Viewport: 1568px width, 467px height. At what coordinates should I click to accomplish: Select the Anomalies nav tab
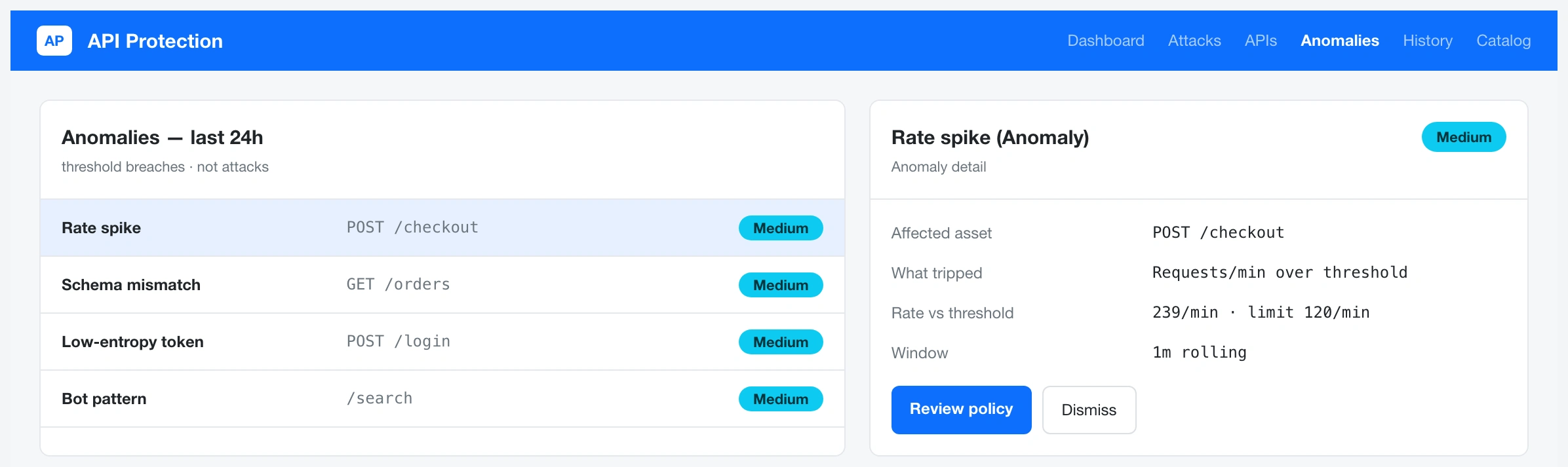tap(1340, 41)
